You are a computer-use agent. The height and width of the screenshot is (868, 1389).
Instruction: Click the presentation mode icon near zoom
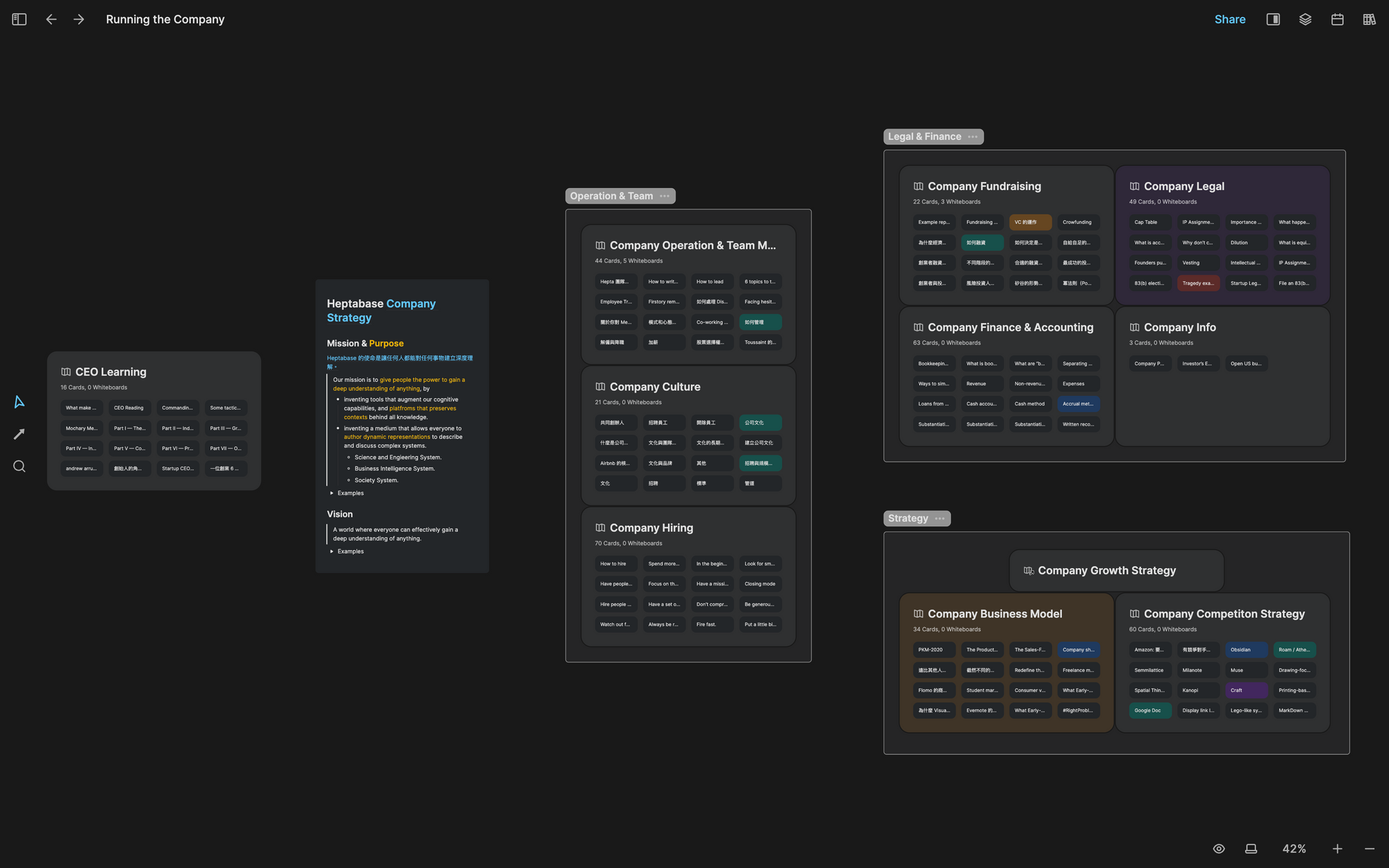[1251, 849]
